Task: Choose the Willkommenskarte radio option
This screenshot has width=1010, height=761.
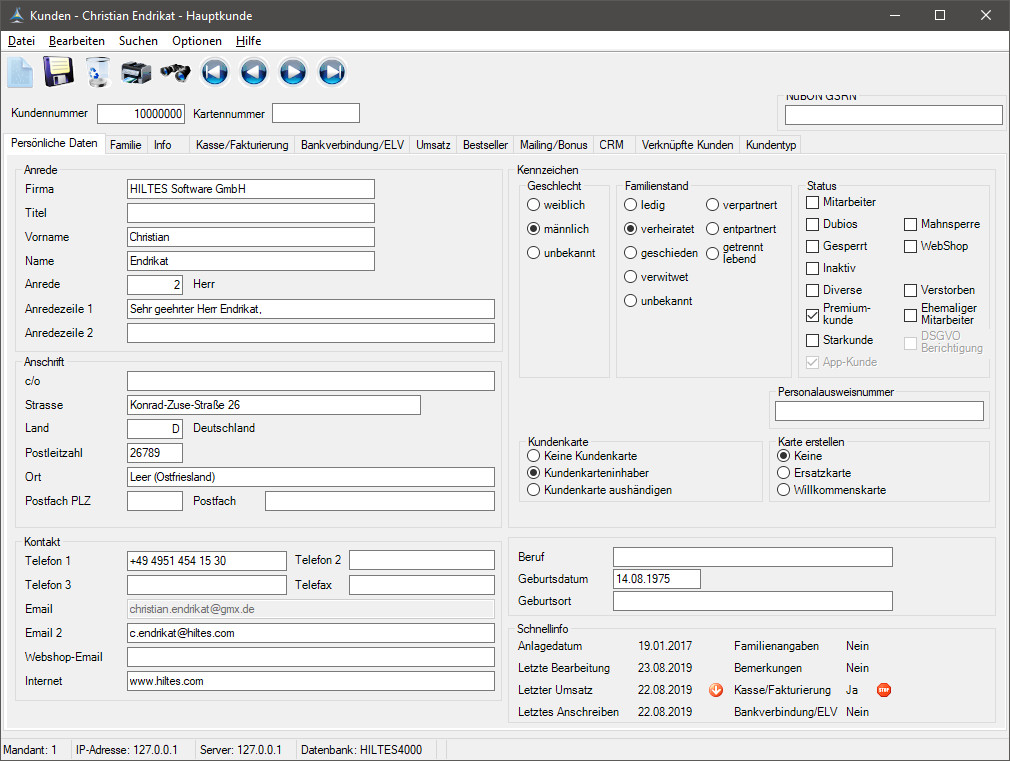Action: pos(784,490)
